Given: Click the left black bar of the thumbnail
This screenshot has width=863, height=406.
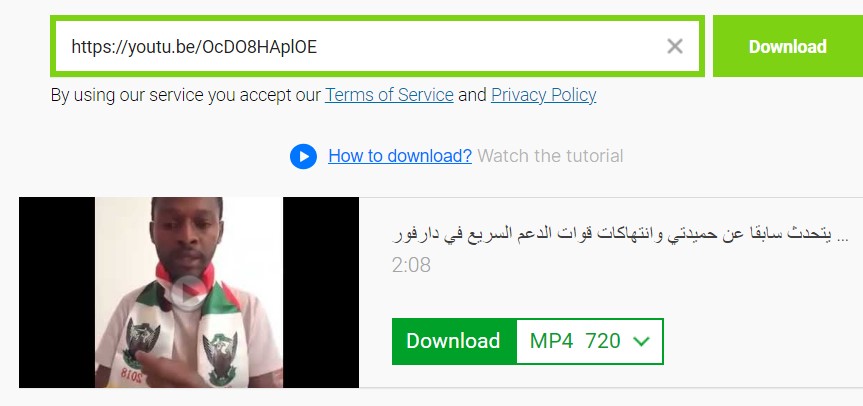Looking at the screenshot, I should coord(57,292).
